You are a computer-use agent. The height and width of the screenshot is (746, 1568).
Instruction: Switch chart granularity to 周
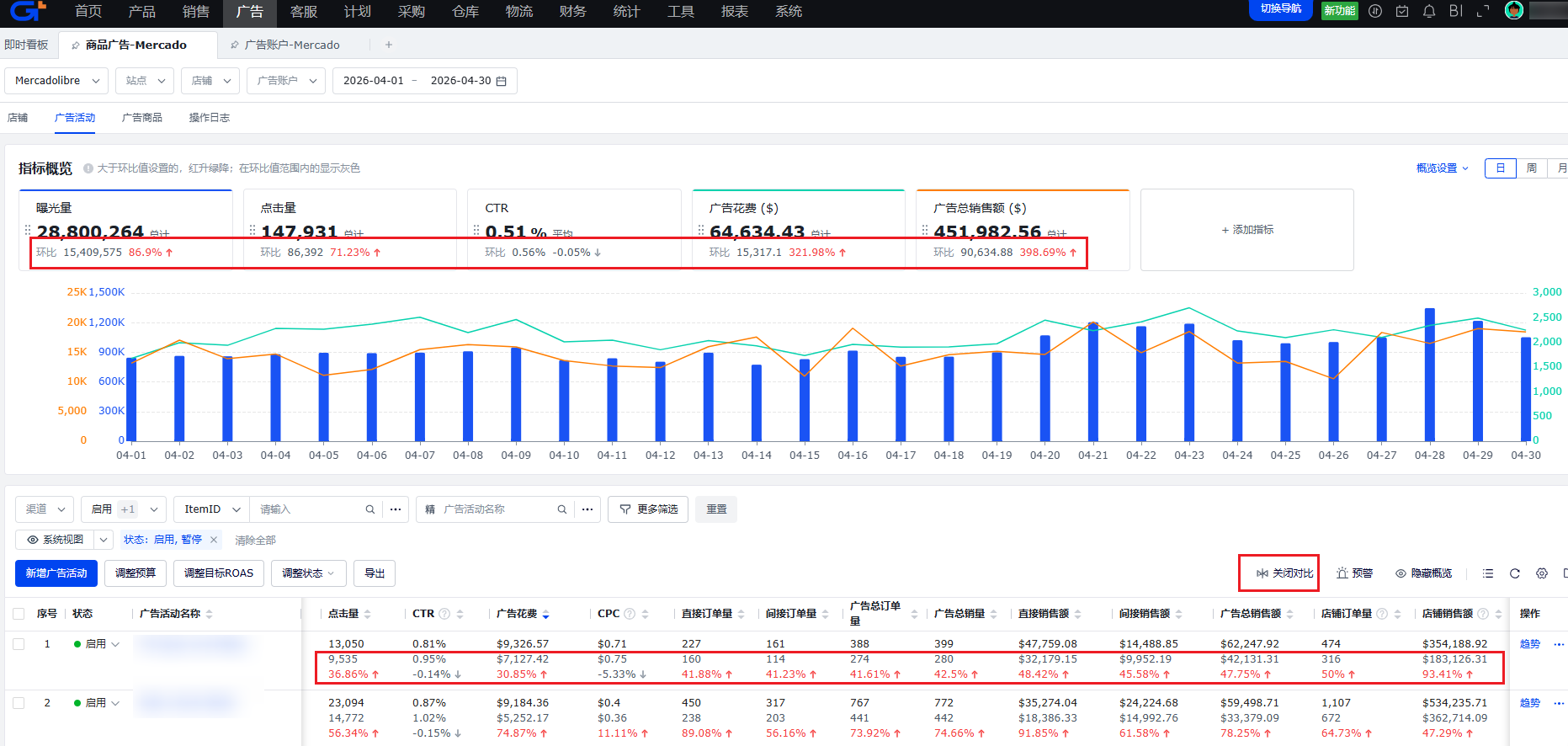coord(1532,168)
